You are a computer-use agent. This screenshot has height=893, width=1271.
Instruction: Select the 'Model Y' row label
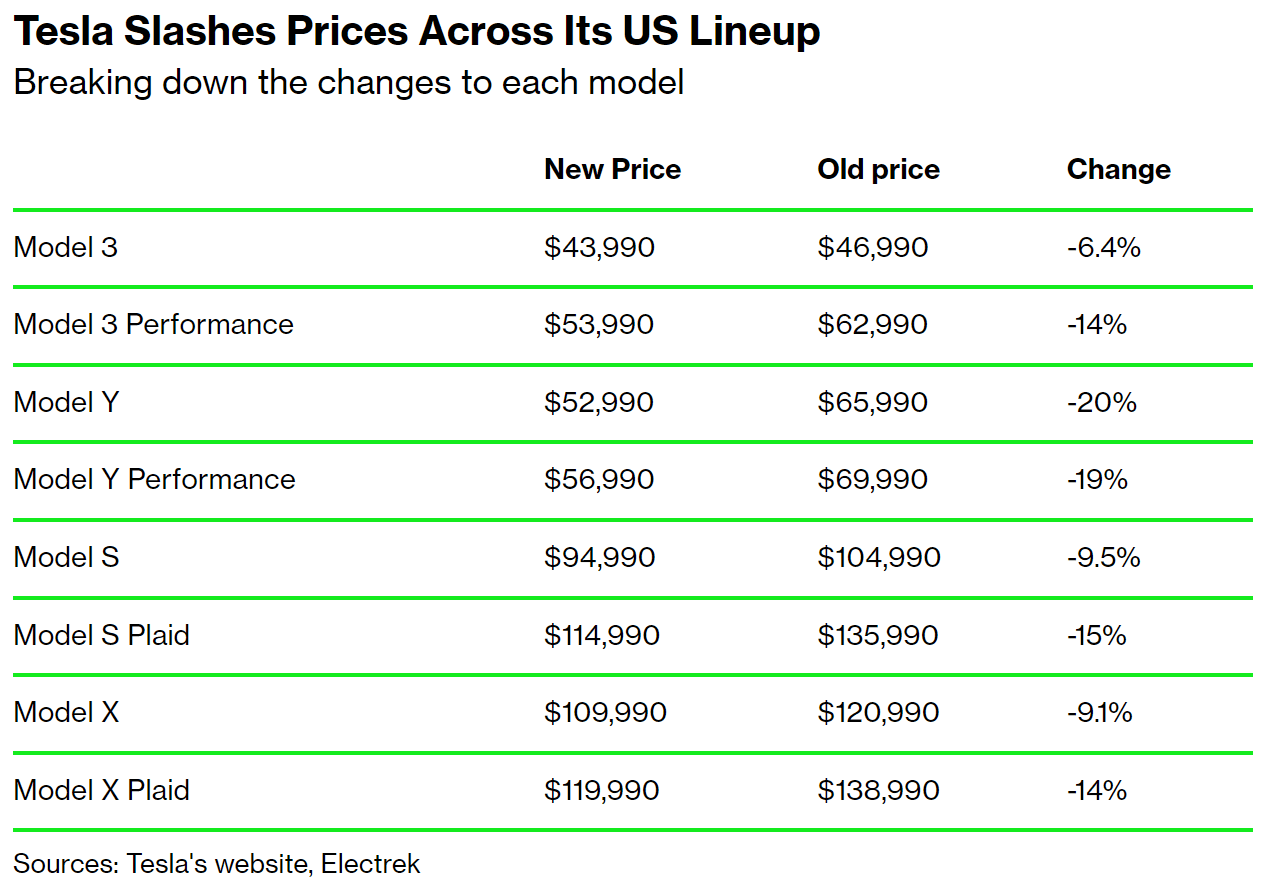66,402
